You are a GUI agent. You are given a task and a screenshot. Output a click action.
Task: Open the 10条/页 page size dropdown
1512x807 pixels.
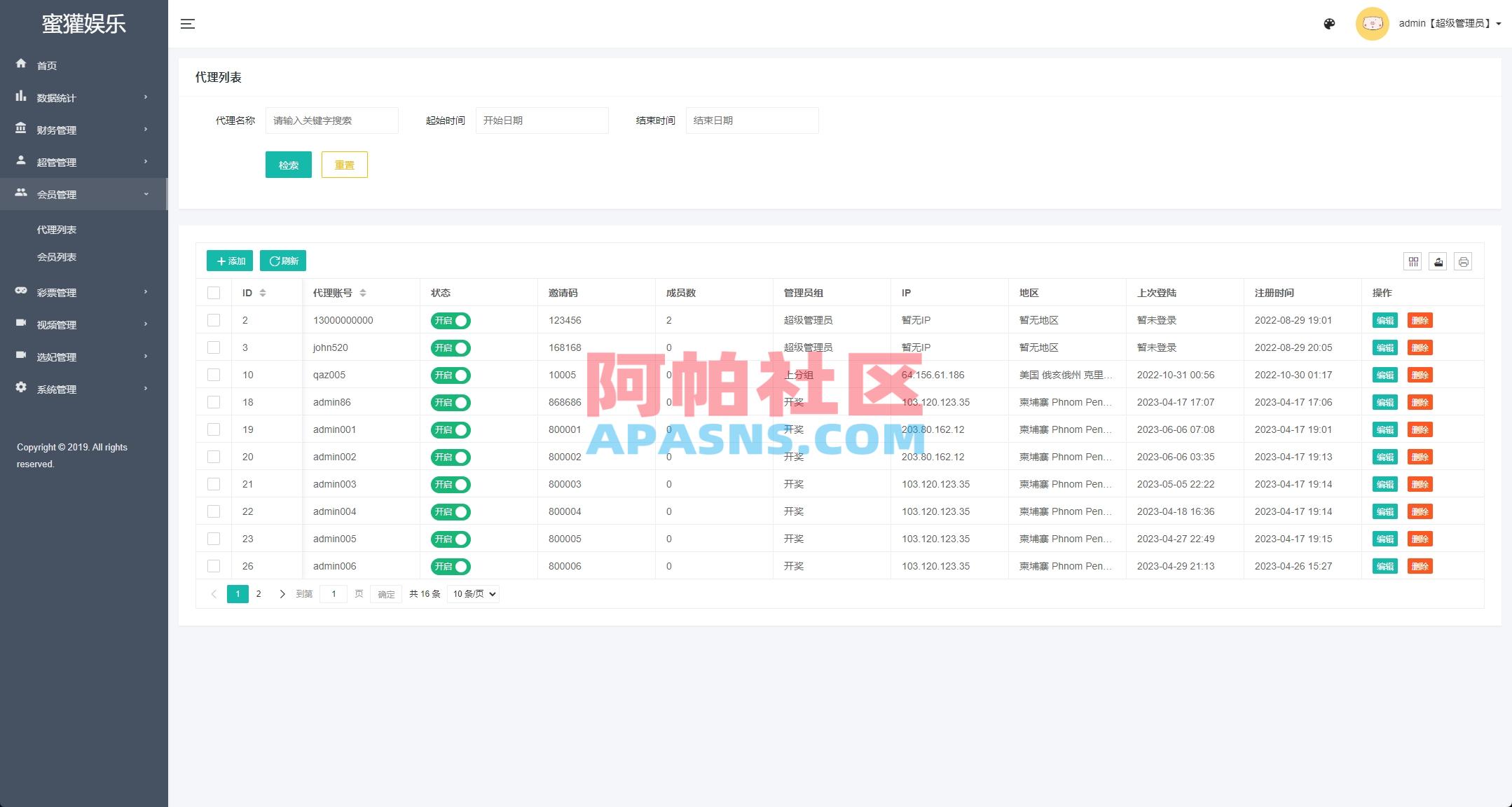click(473, 593)
